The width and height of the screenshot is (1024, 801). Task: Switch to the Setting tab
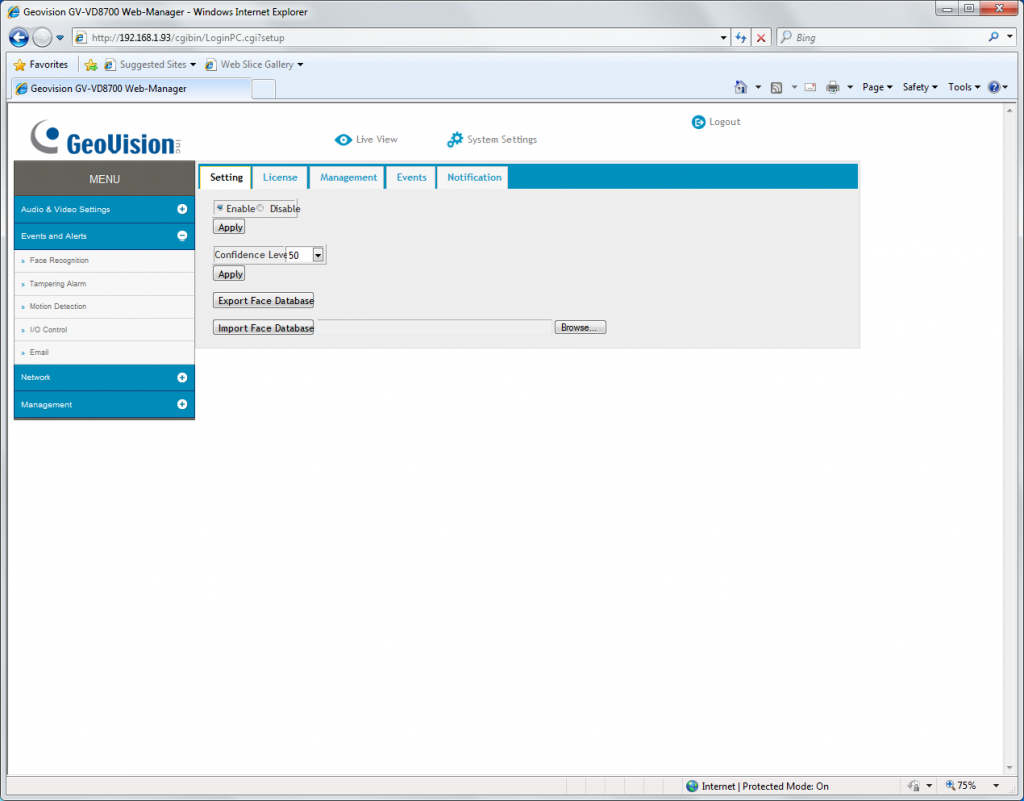[226, 177]
